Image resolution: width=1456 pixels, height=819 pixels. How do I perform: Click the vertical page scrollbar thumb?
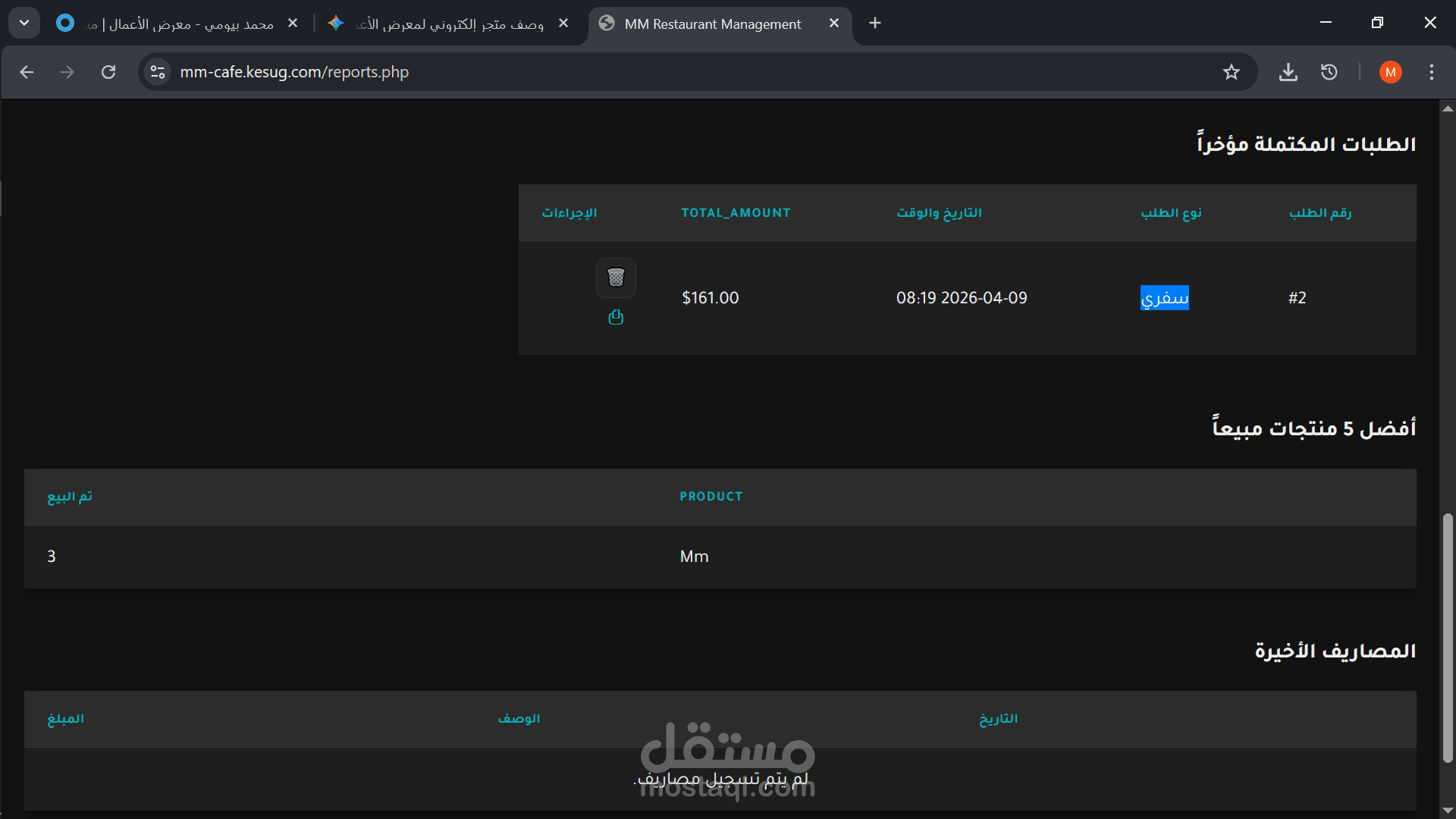(1447, 637)
